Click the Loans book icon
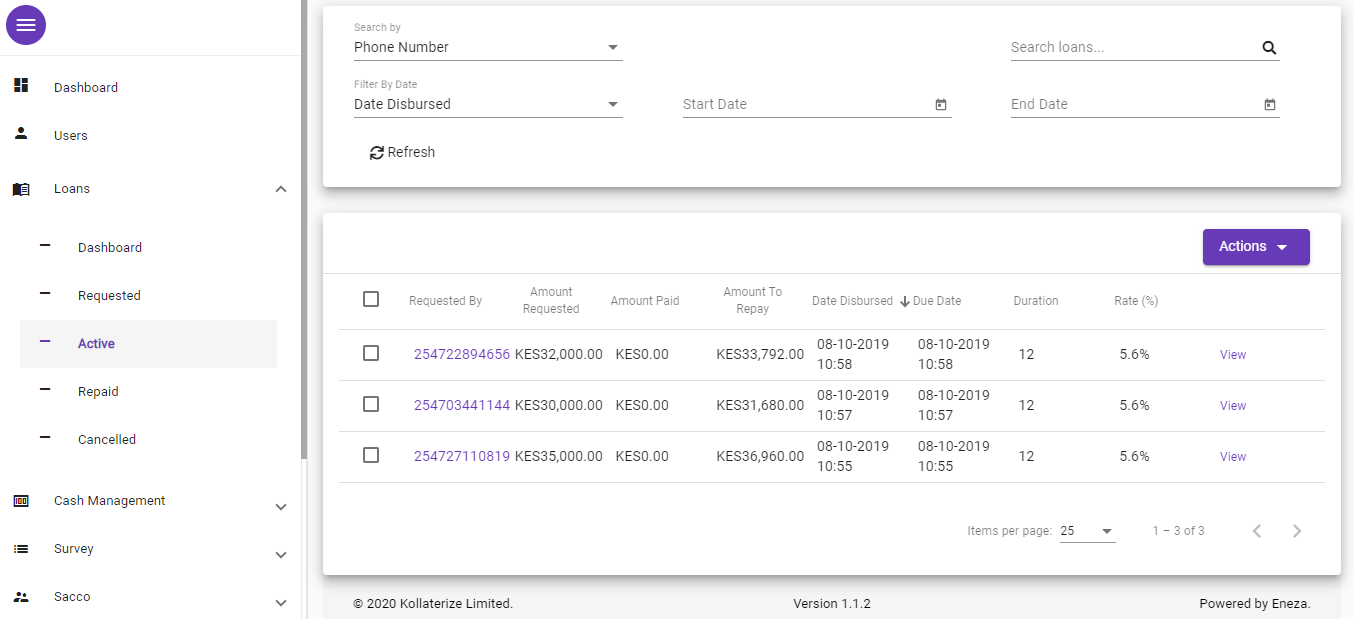 click(21, 188)
